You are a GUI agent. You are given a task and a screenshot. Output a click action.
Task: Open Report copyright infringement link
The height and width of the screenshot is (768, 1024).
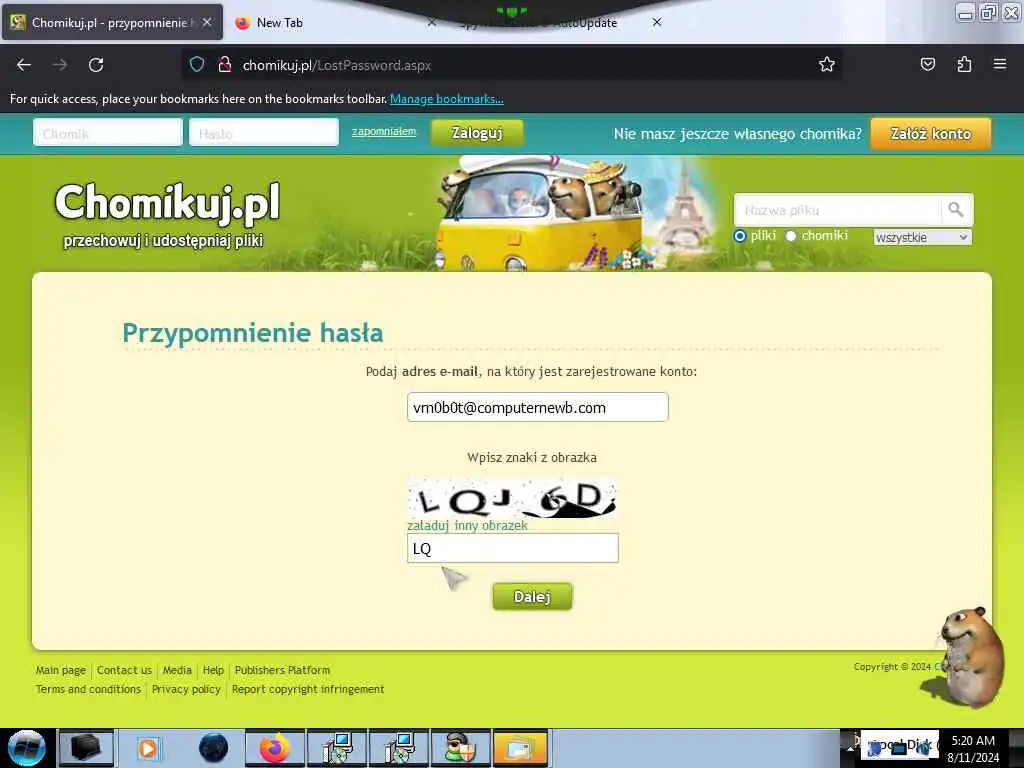tap(308, 689)
